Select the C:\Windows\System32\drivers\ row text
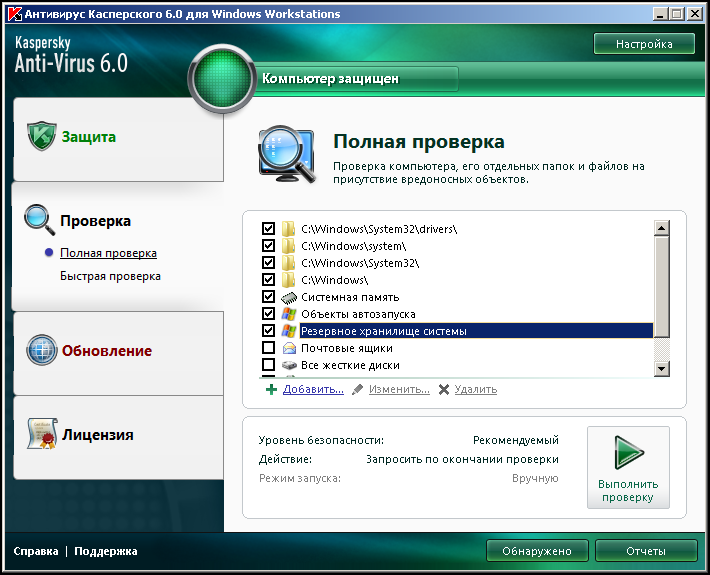The height and width of the screenshot is (575, 710). pyautogui.click(x=379, y=229)
